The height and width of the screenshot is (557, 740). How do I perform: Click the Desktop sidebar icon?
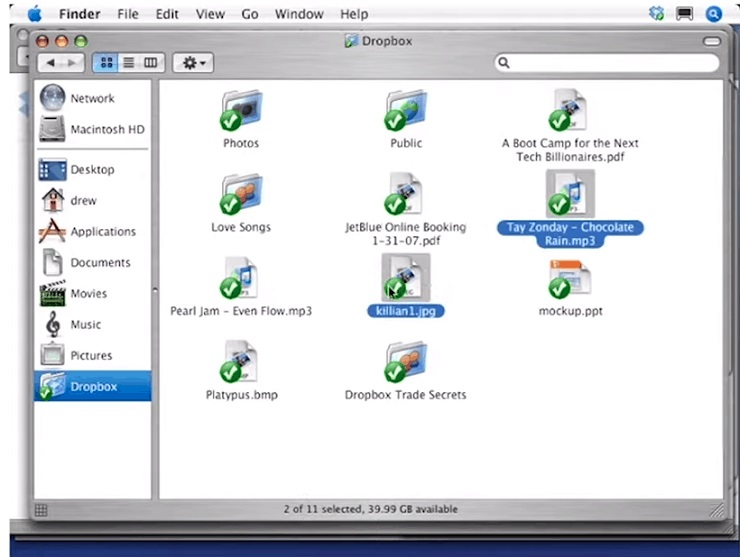pyautogui.click(x=52, y=169)
